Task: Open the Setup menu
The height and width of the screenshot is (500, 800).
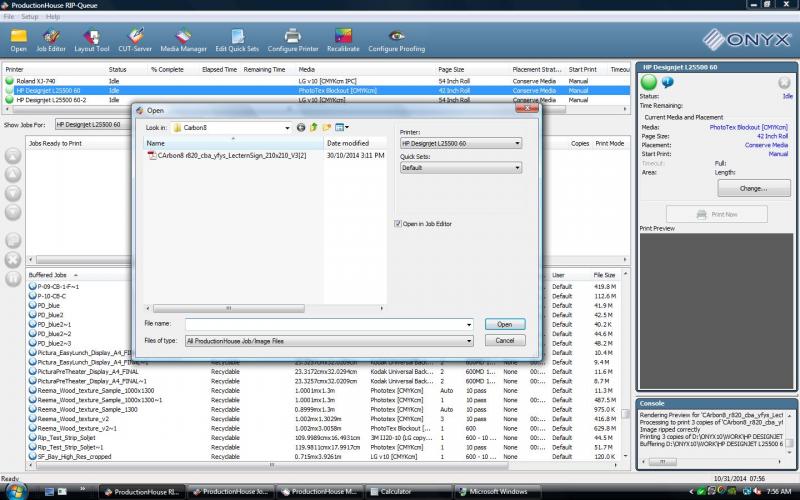Action: [x=30, y=17]
